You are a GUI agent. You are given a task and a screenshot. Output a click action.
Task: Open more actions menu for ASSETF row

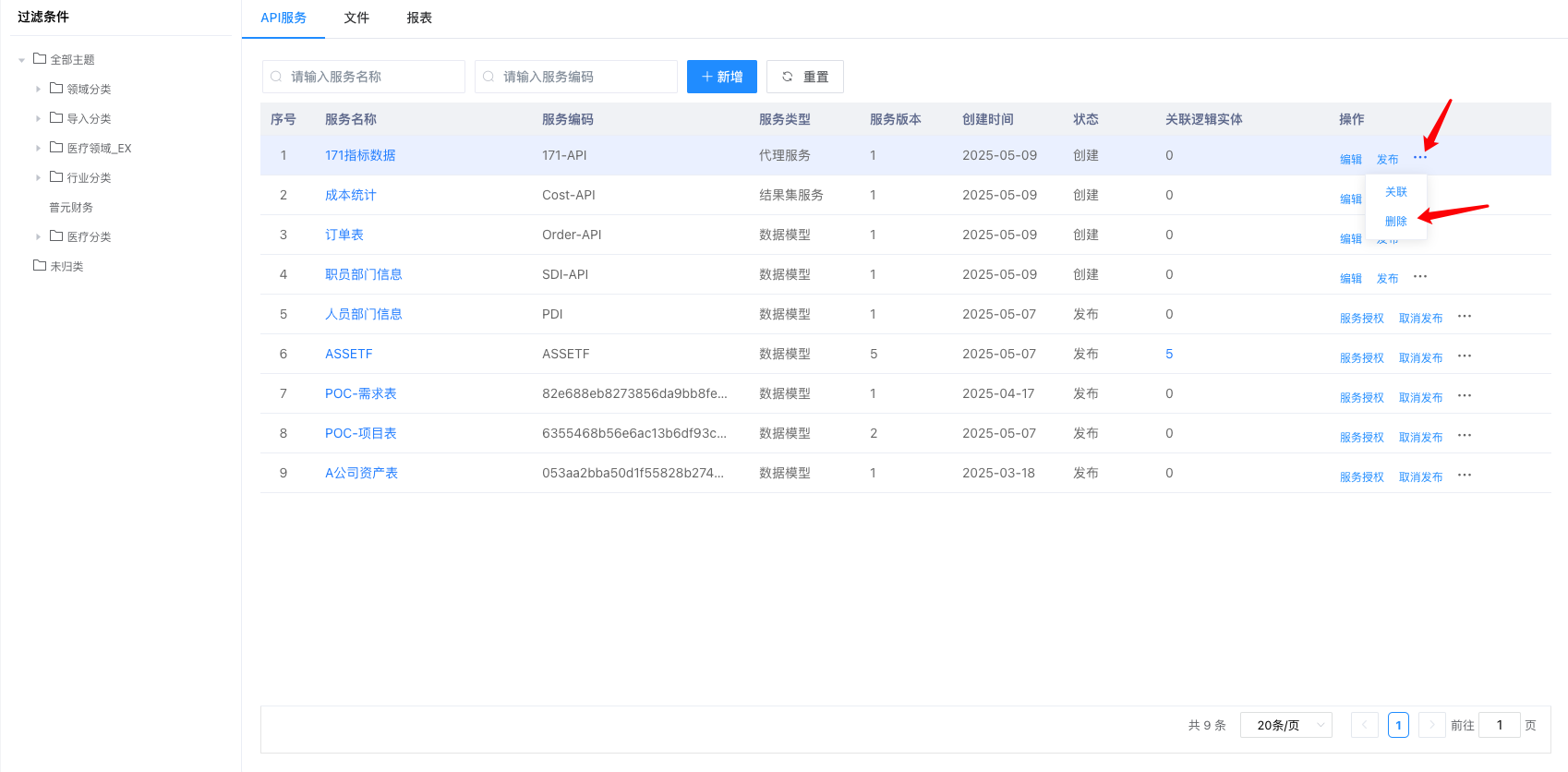point(1464,356)
